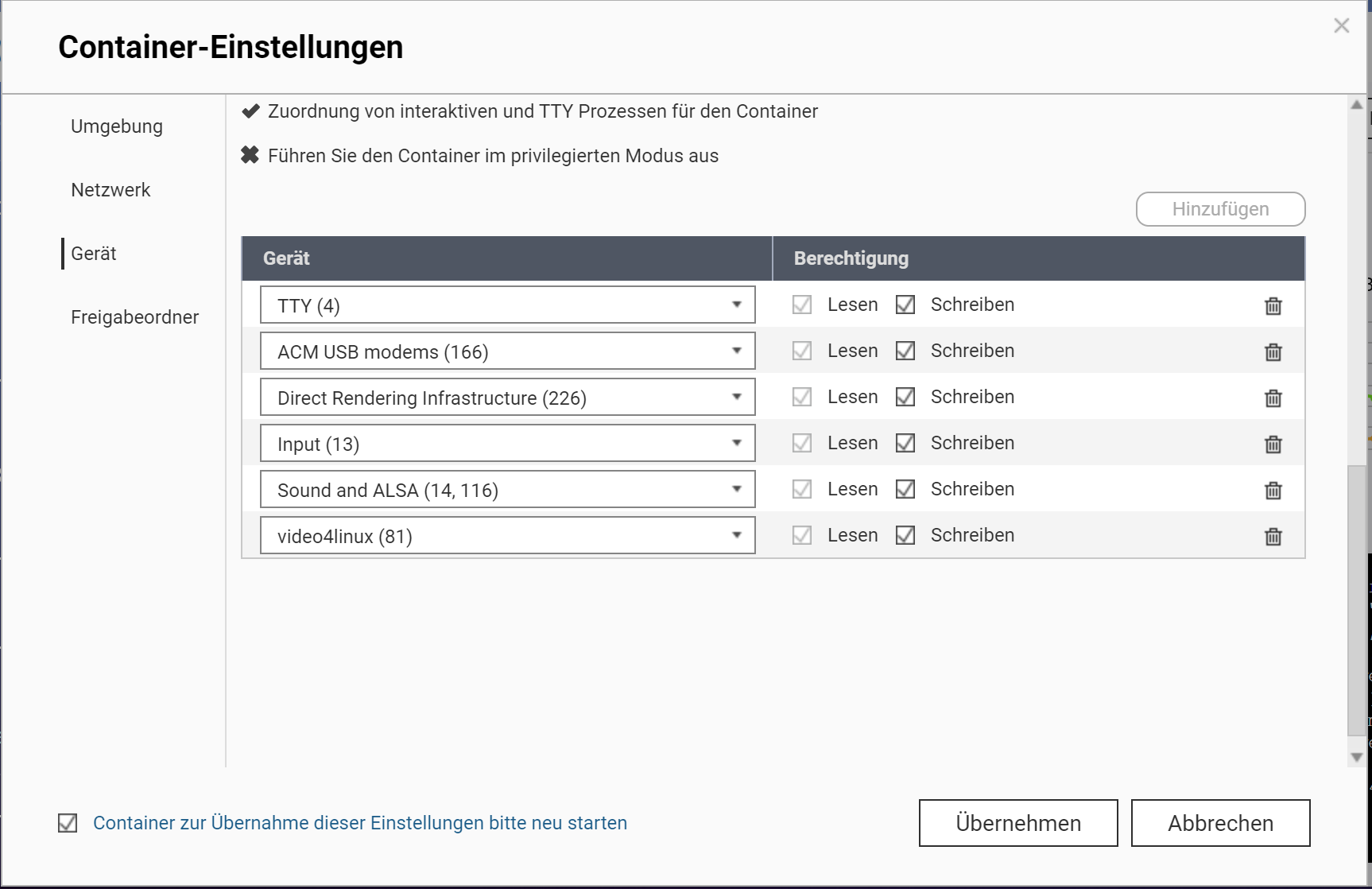Screen dimensions: 1372x889
Task: Toggle Schreiben checkbox for Input (13)
Action: [905, 443]
